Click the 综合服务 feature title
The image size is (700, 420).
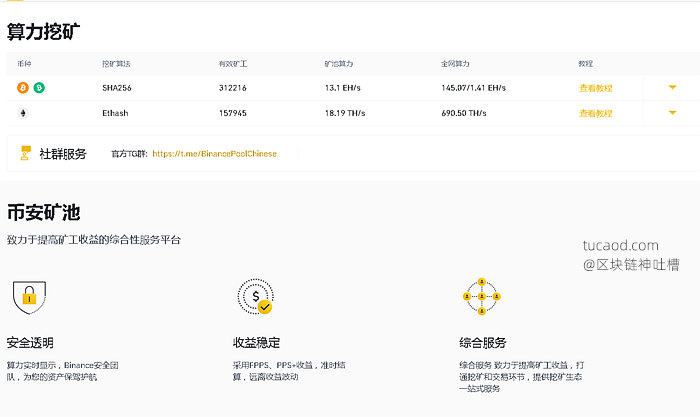point(483,343)
